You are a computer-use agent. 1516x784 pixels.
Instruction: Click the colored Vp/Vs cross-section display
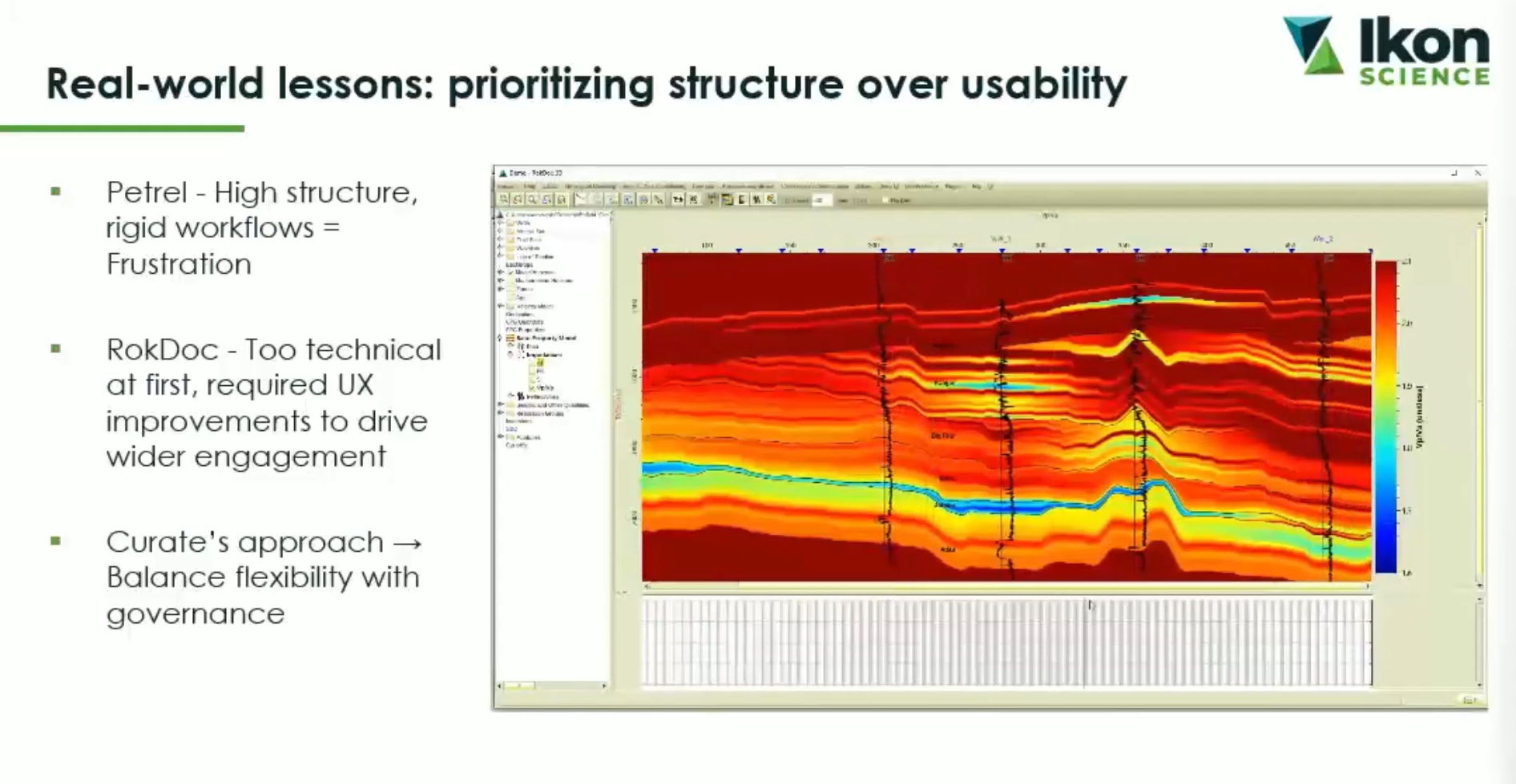click(x=1006, y=416)
